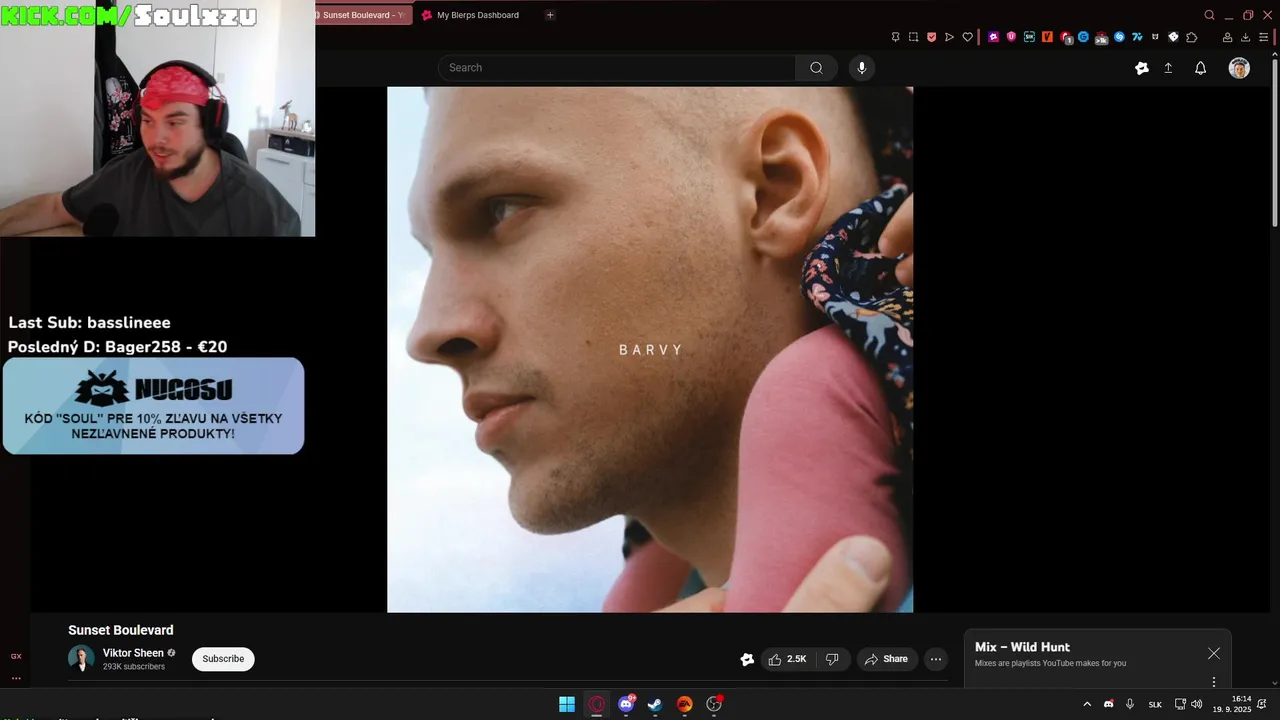Click the Share button under video
Image resolution: width=1280 pixels, height=720 pixels.
(887, 659)
